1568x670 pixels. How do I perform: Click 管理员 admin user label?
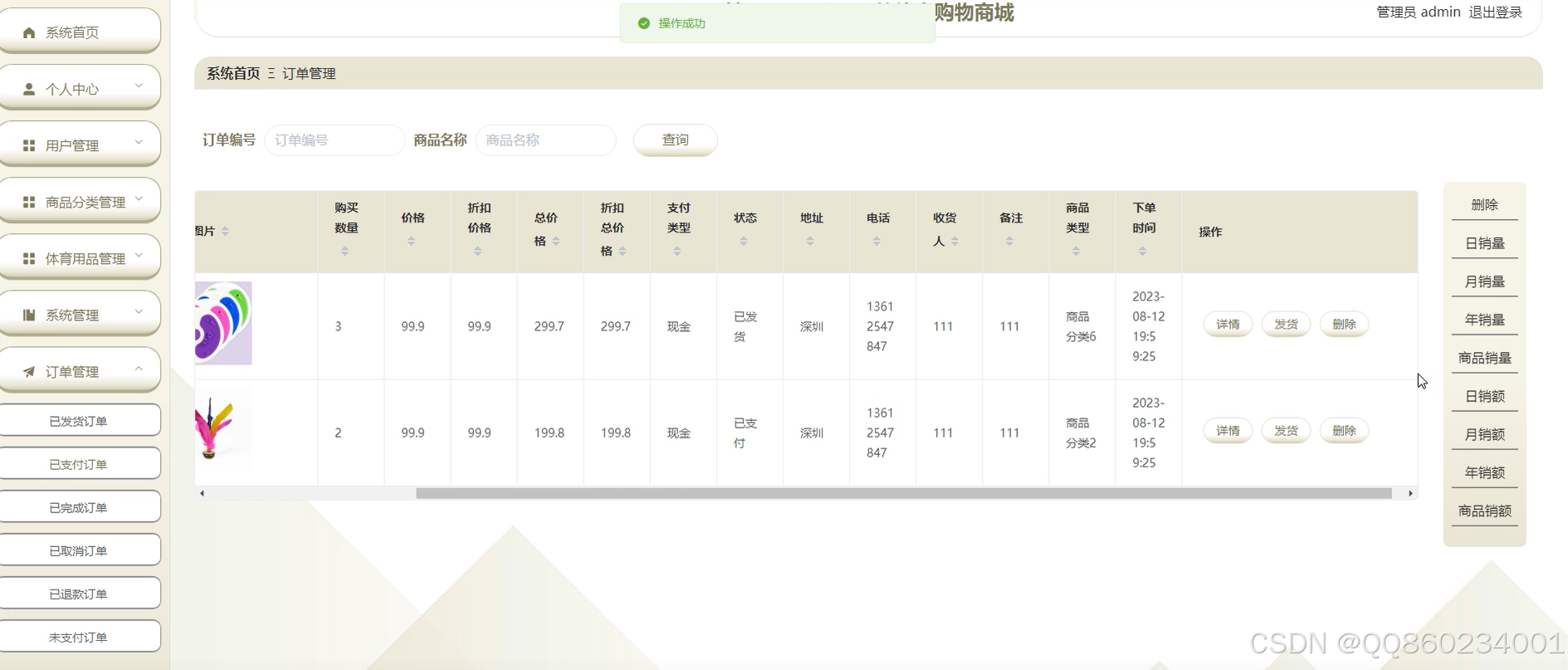1418,12
